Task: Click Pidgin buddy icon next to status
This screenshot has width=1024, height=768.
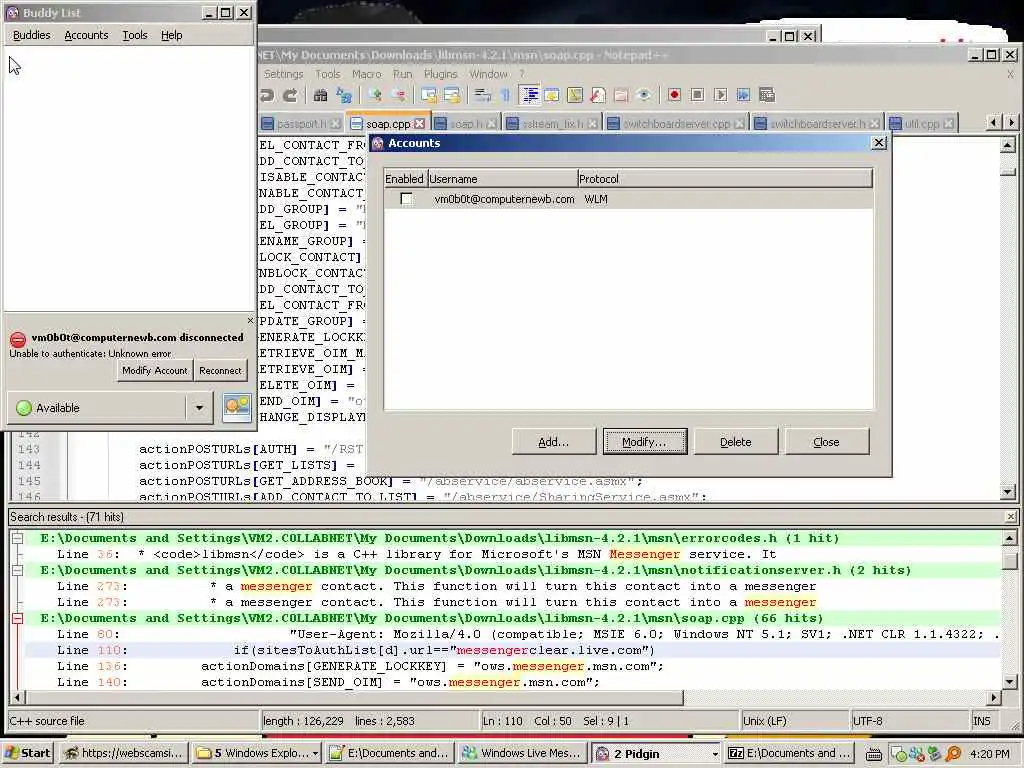Action: pyautogui.click(x=236, y=408)
